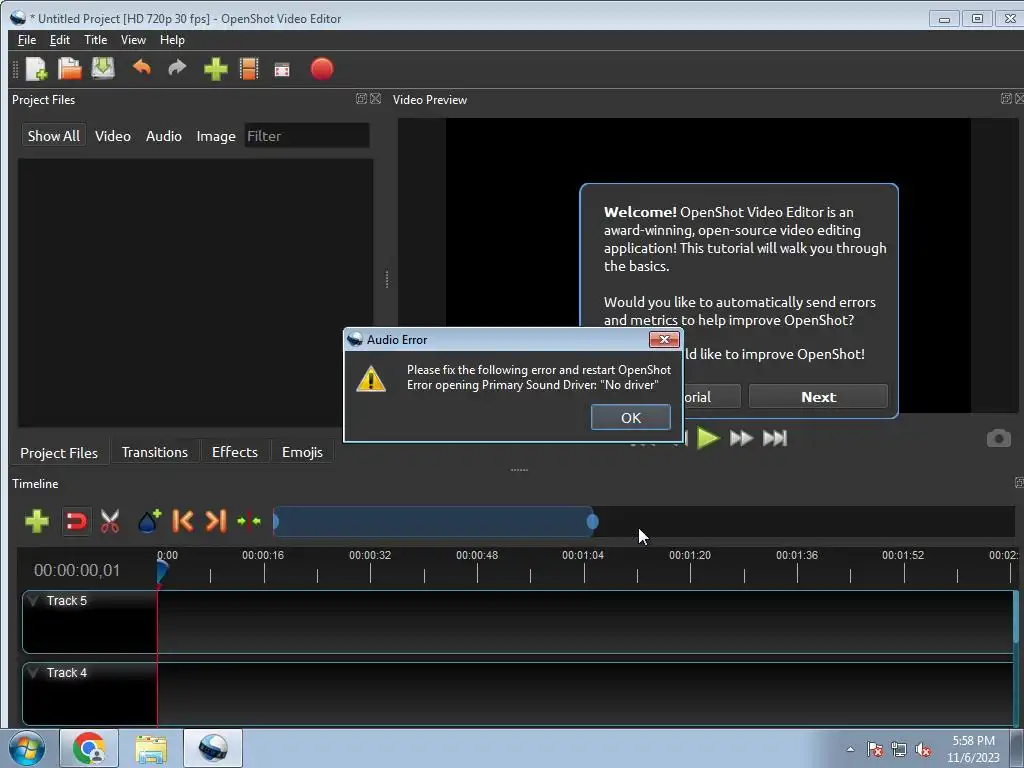Screen dimensions: 1024x768
Task: Click Next in the welcome tutorial
Action: coord(818,397)
